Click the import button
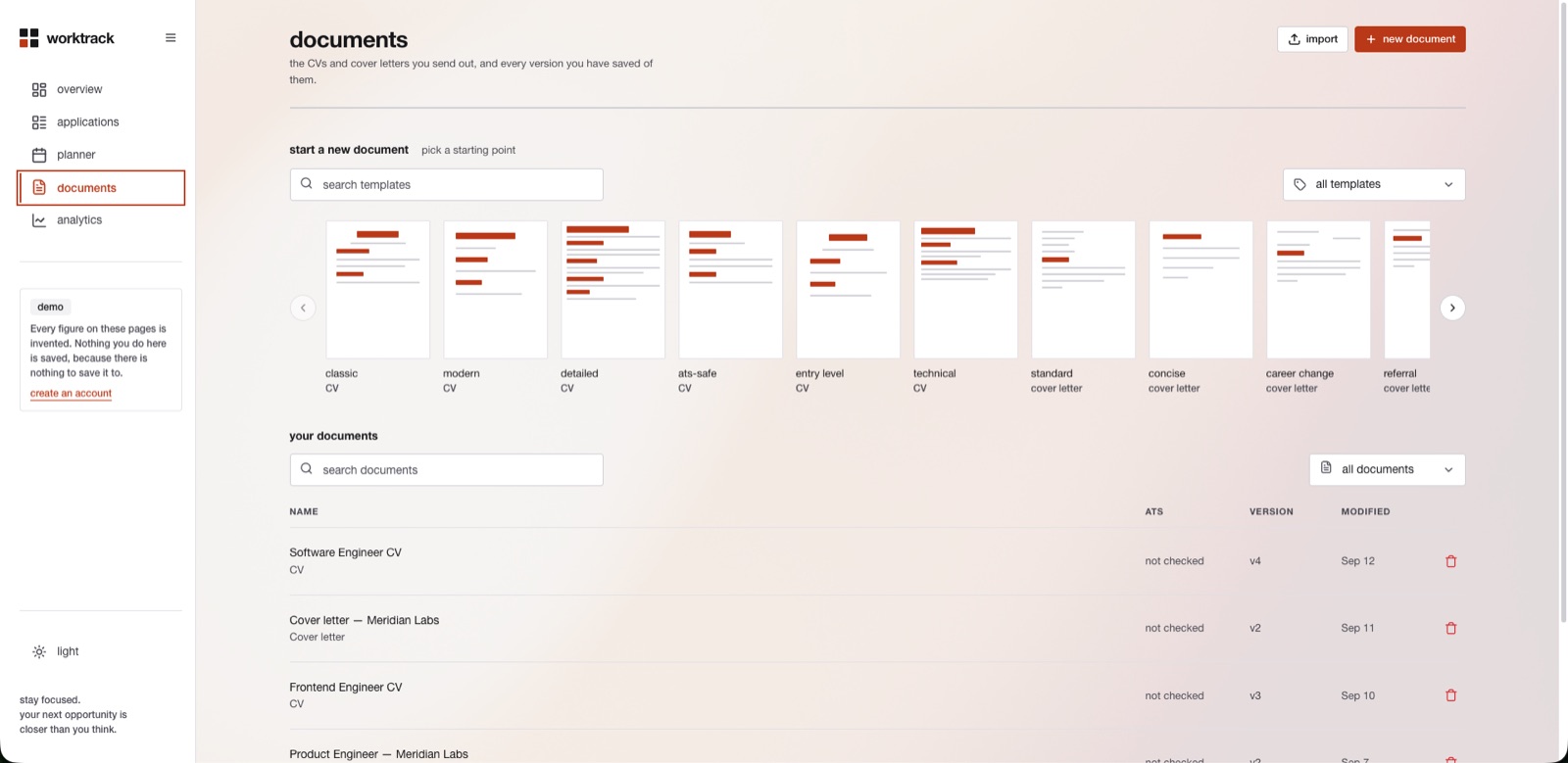The width and height of the screenshot is (1568, 763). click(1312, 39)
